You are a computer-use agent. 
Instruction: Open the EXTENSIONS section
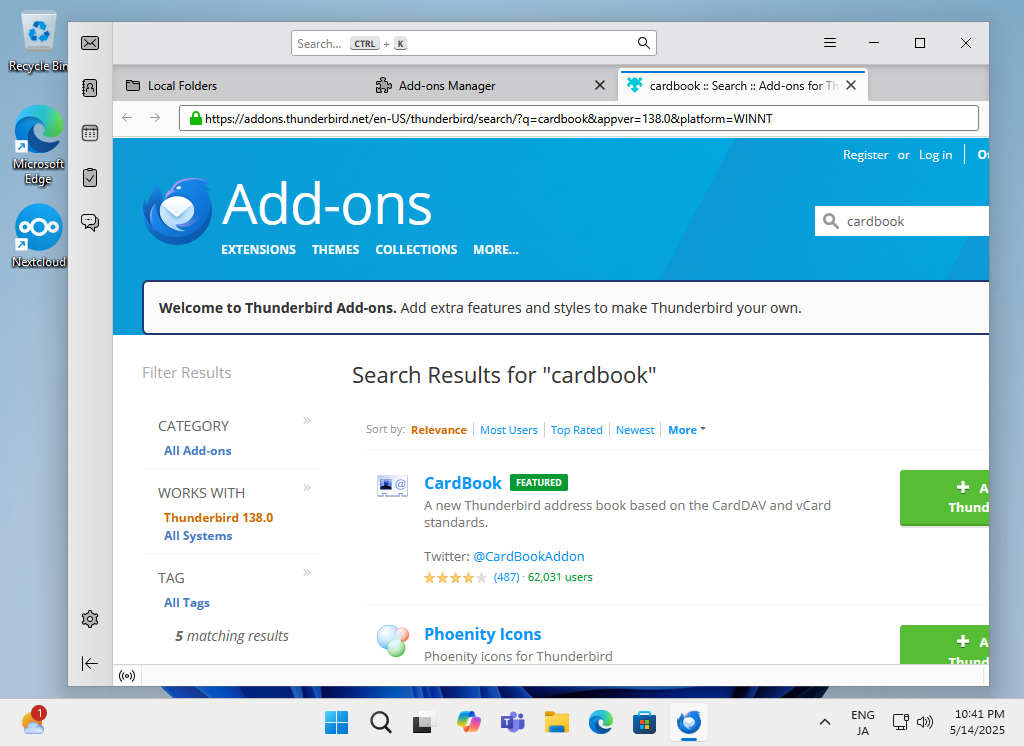click(x=258, y=250)
